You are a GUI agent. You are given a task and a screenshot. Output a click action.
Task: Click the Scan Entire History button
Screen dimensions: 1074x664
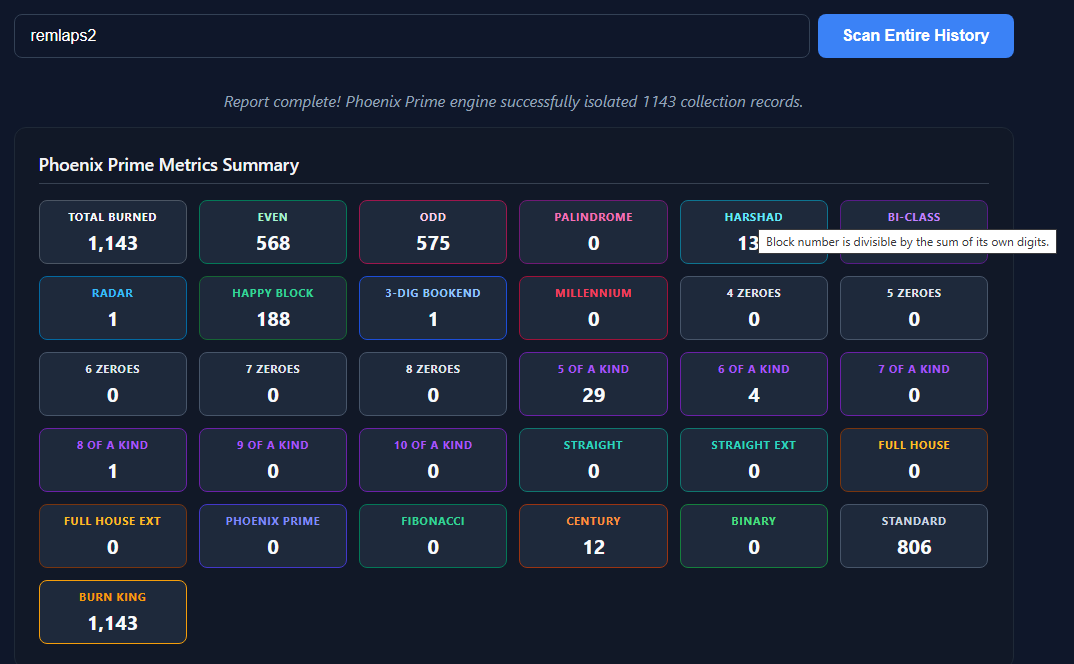click(x=915, y=36)
